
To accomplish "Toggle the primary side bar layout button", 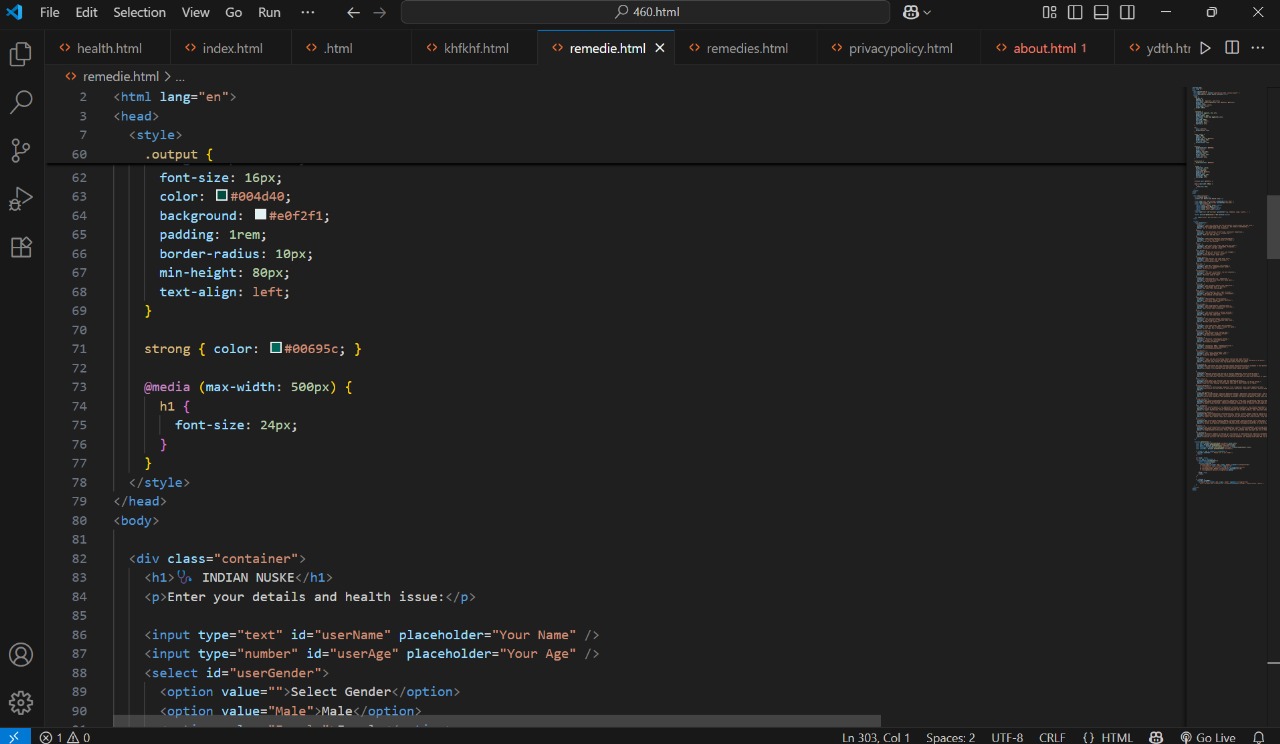I will point(1075,12).
